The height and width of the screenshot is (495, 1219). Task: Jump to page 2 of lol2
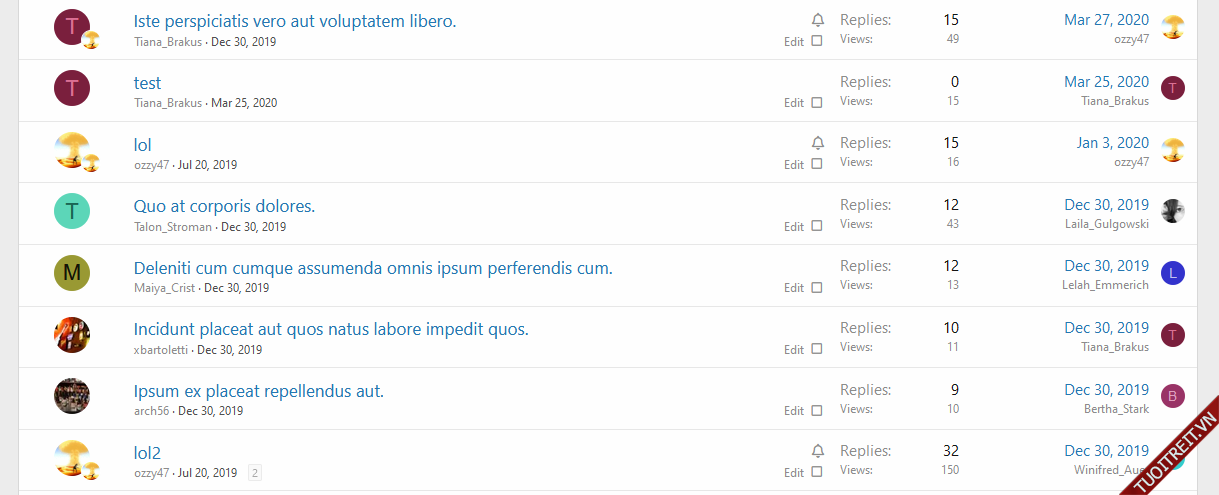[255, 473]
